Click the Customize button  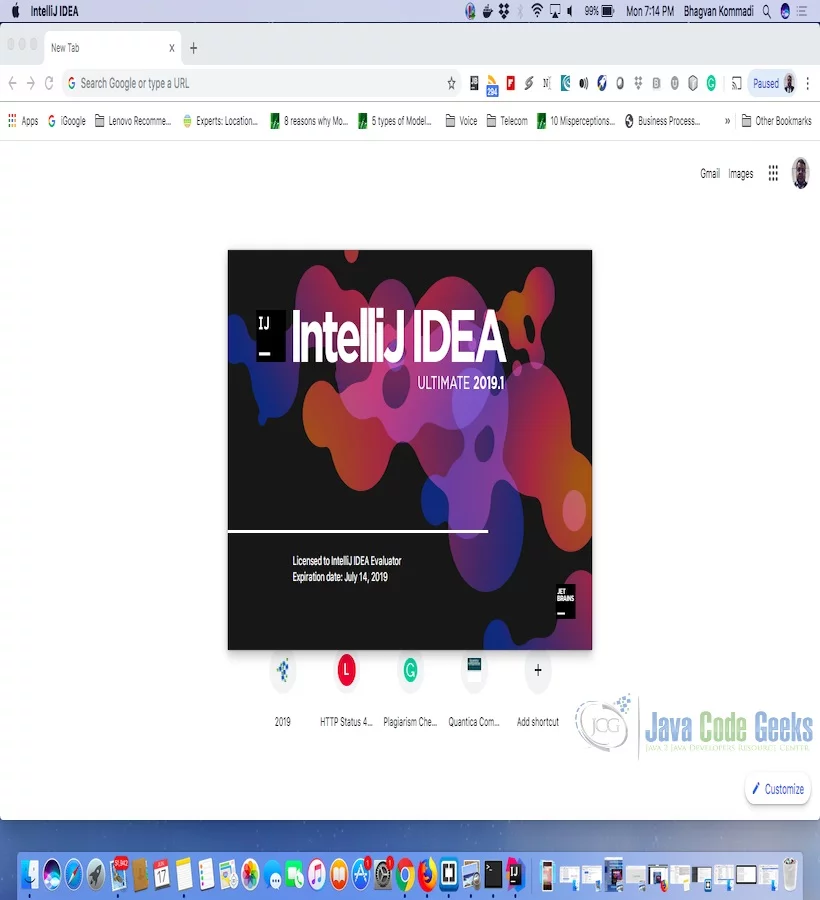[778, 789]
